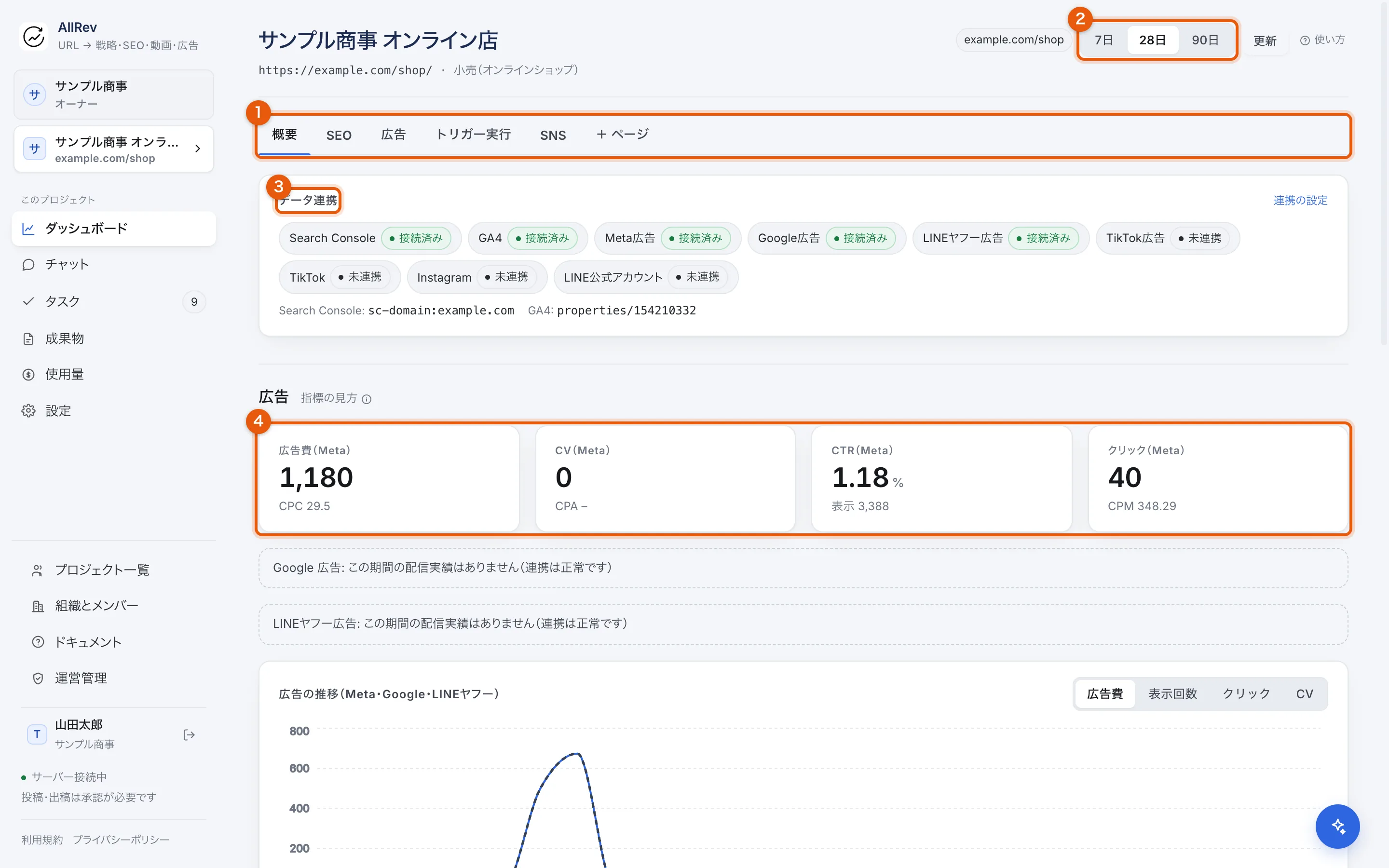Select the 概要 tab
1389x868 pixels.
(x=284, y=135)
